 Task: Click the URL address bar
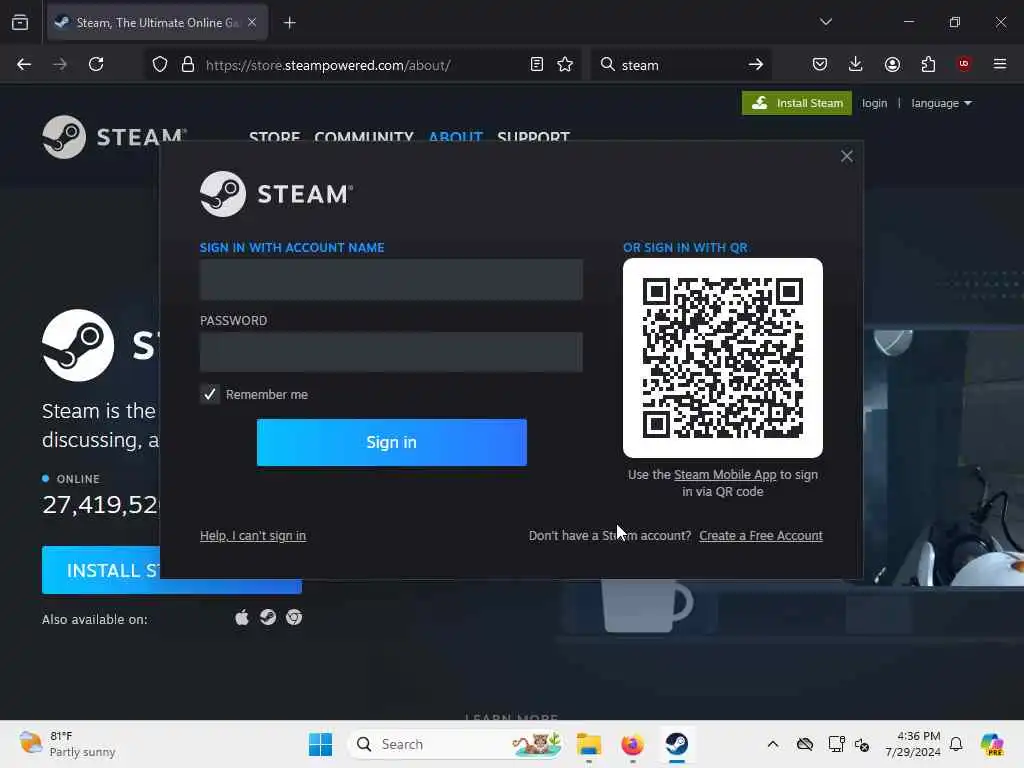(x=362, y=65)
